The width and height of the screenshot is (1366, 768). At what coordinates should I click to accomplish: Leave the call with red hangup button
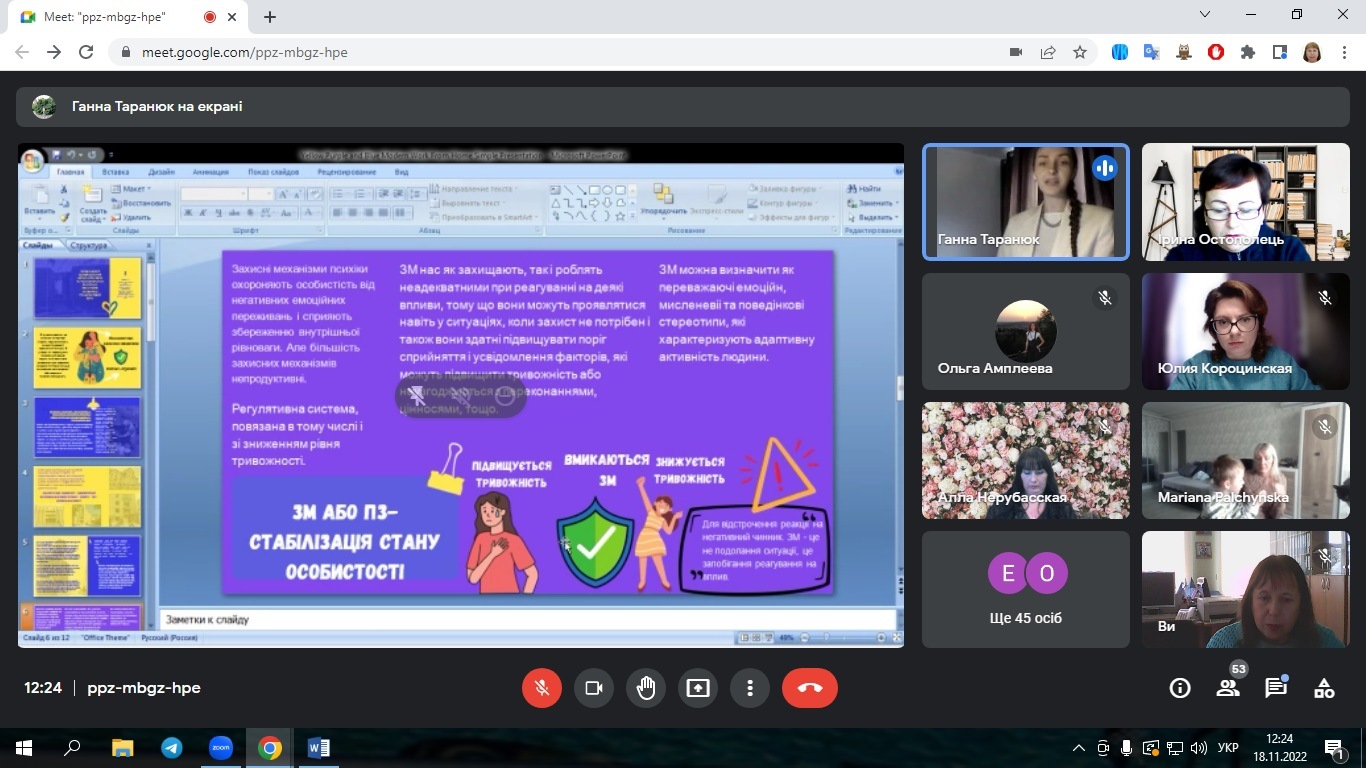tap(809, 688)
